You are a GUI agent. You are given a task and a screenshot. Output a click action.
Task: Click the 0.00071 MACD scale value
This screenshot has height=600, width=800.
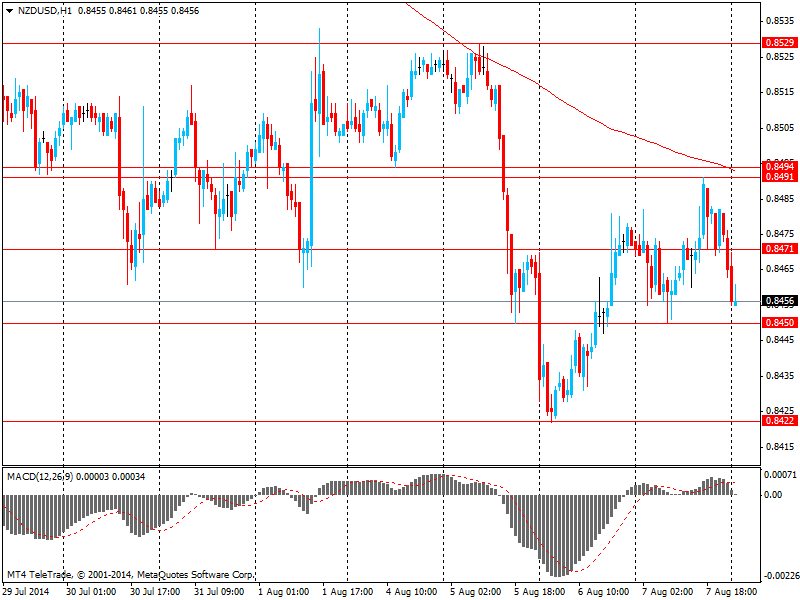click(781, 473)
